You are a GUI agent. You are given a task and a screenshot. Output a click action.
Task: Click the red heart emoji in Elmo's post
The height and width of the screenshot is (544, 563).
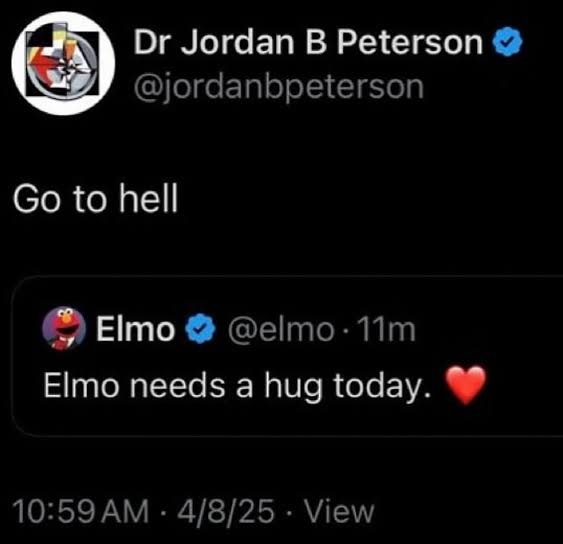click(466, 385)
